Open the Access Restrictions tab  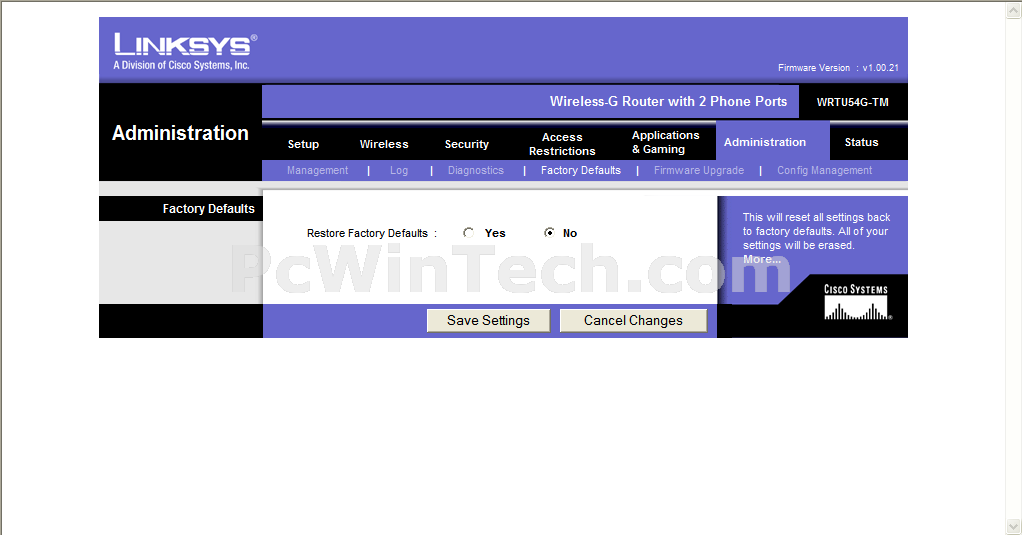pyautogui.click(x=562, y=144)
